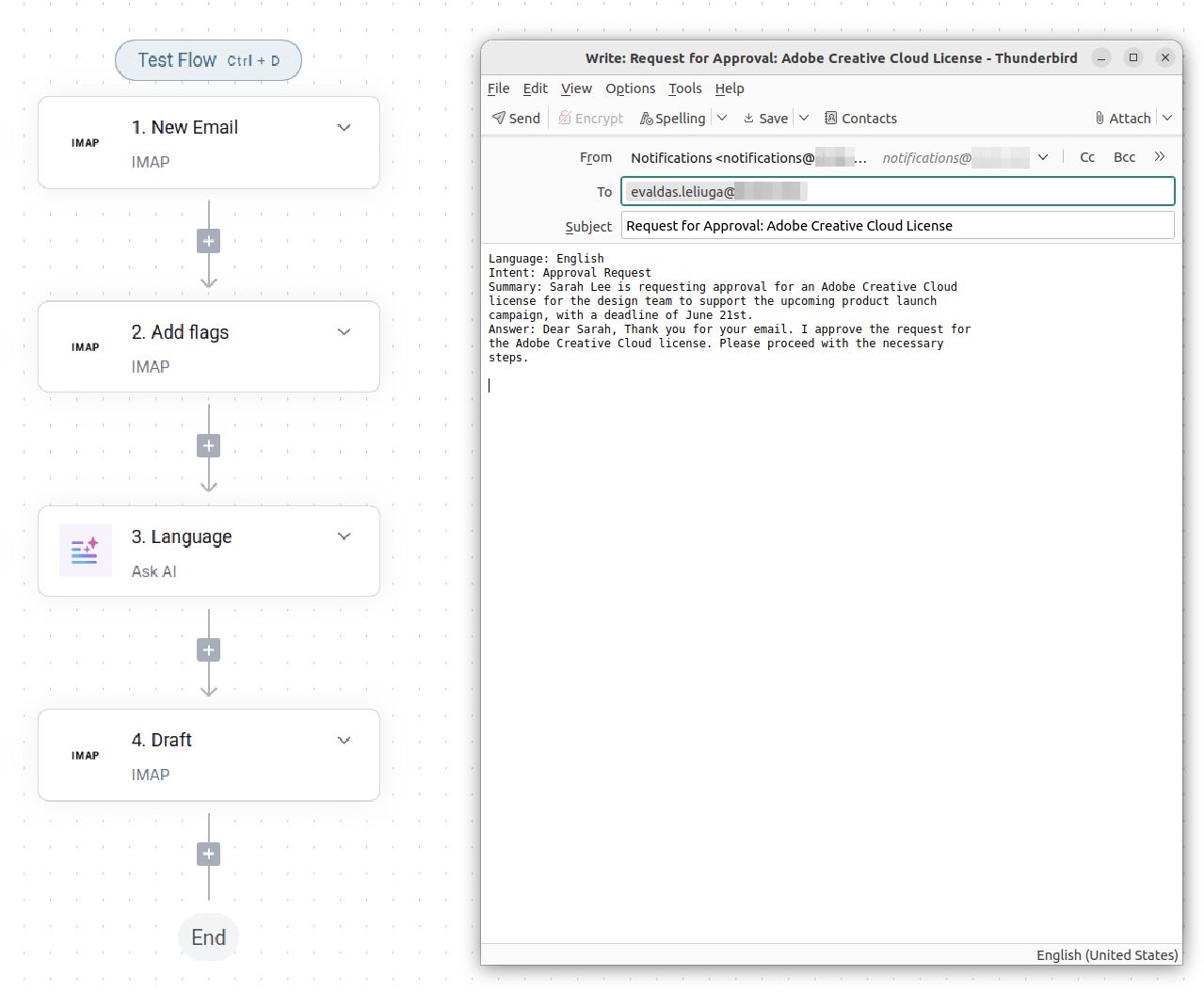Click the Ask AI icon on Language step
1204x992 pixels.
click(85, 551)
